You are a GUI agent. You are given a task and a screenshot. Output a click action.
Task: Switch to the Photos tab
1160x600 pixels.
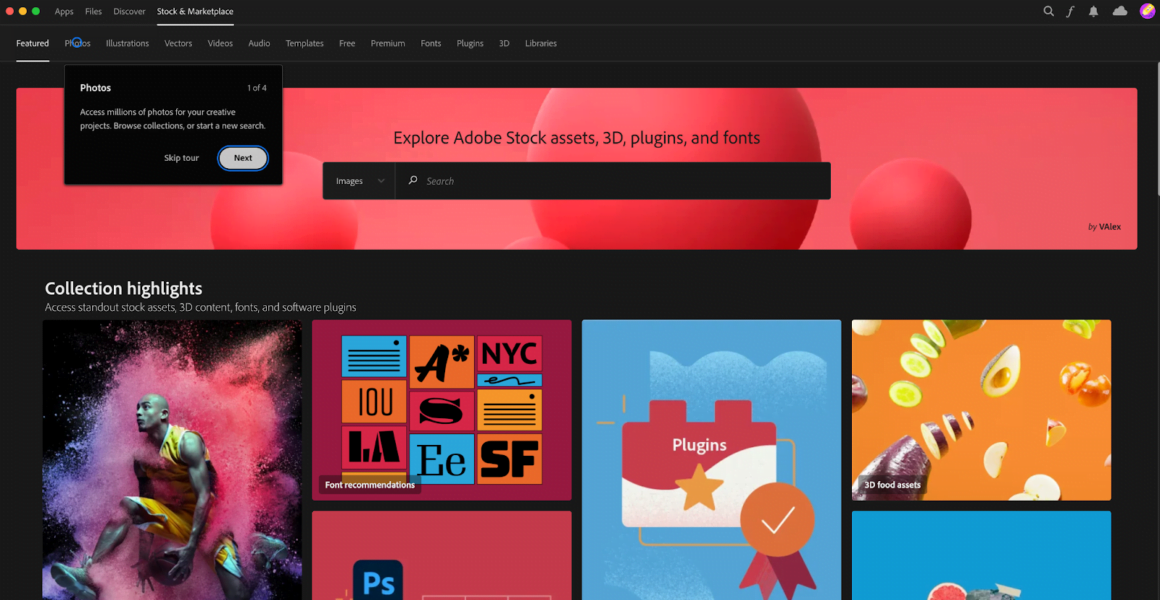[x=77, y=43]
